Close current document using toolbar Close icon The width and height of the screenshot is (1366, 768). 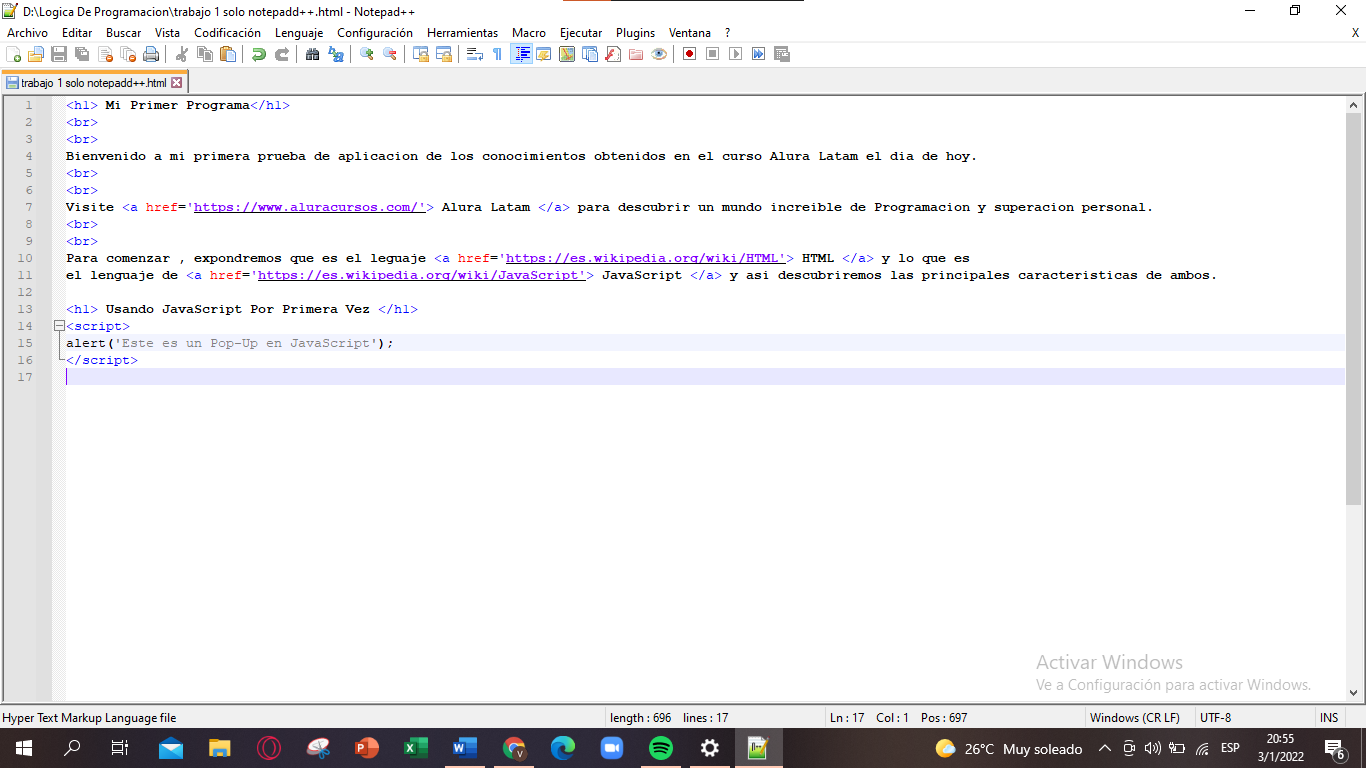pos(105,54)
